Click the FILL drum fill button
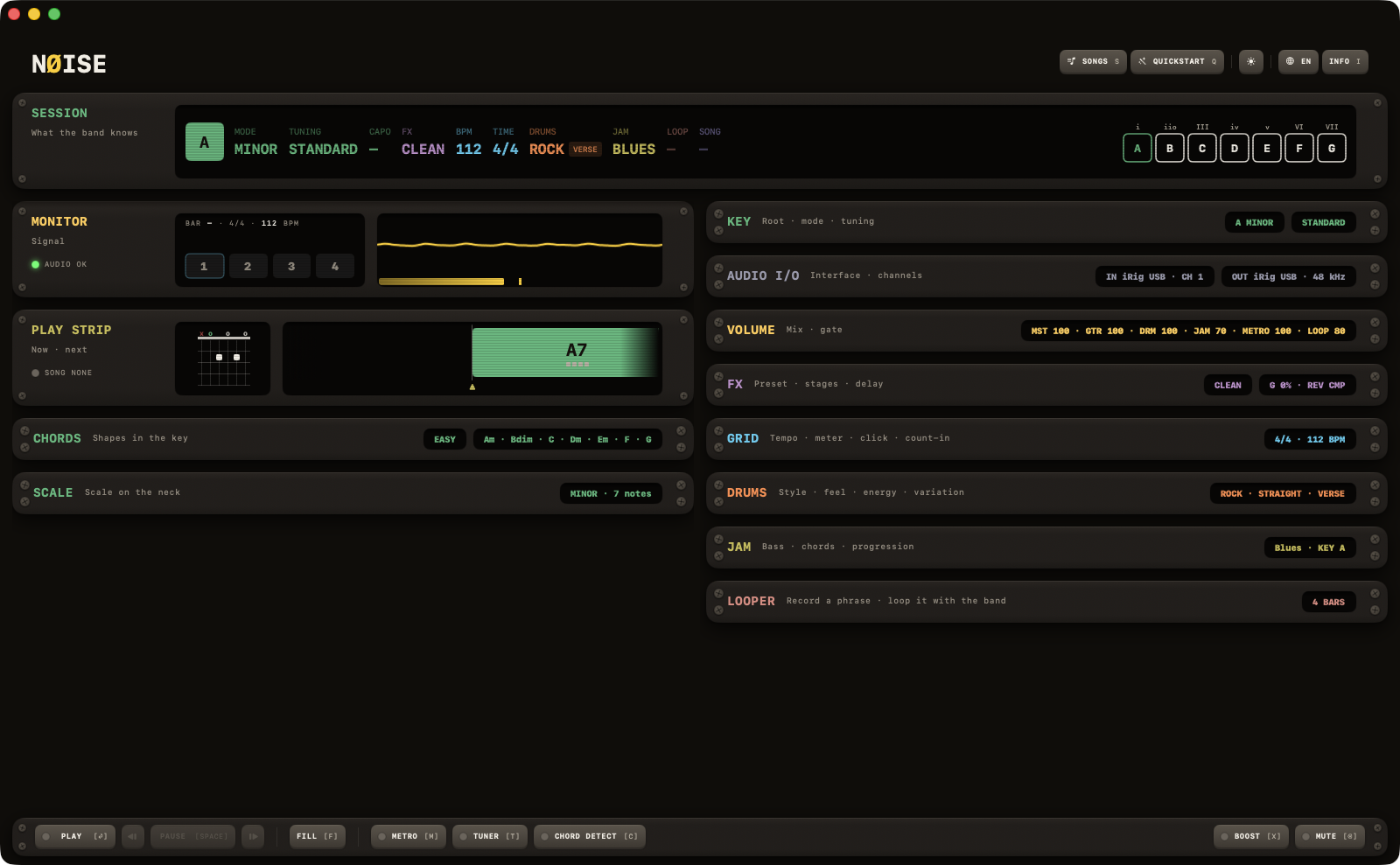Viewport: 1400px width, 865px height. 318,836
